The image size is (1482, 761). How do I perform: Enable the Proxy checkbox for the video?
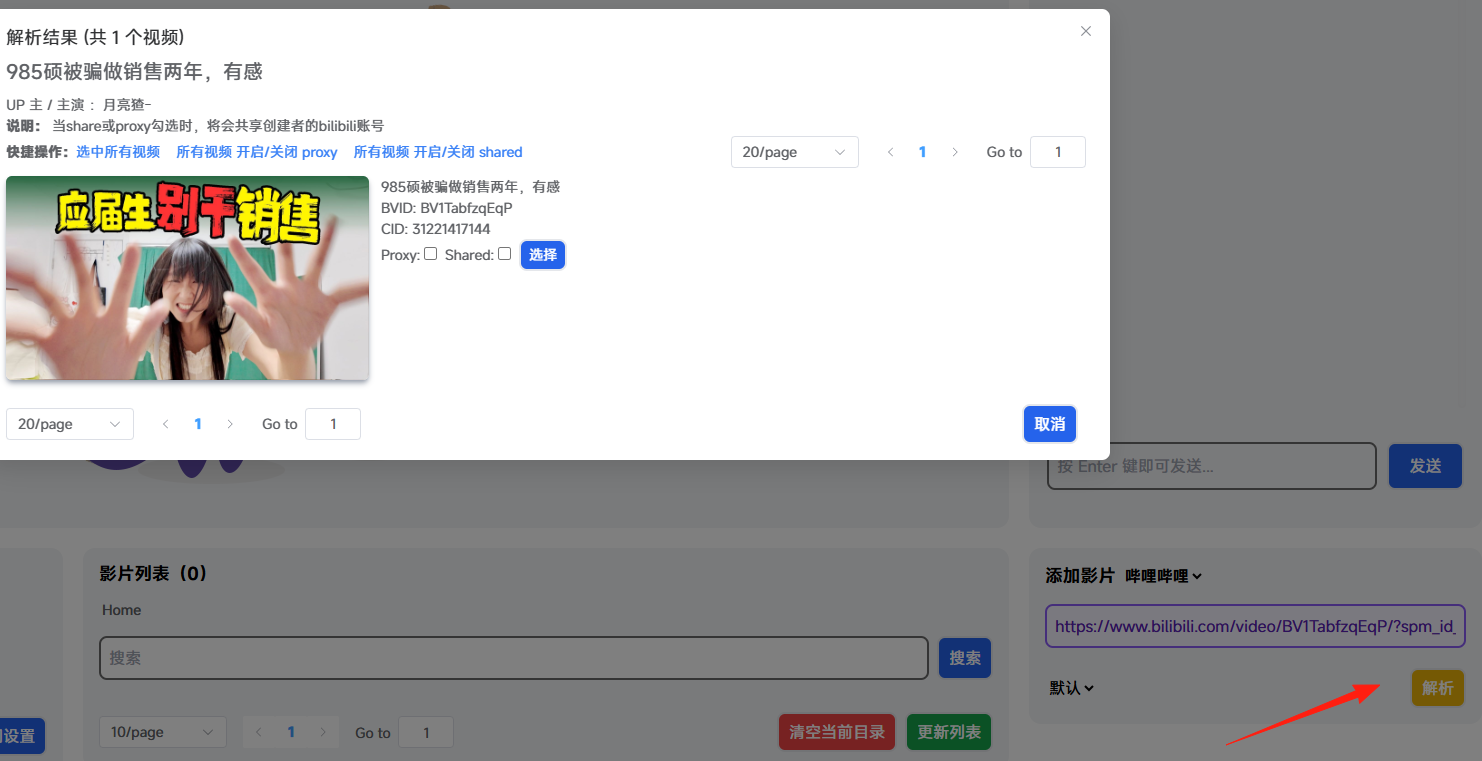(x=431, y=254)
